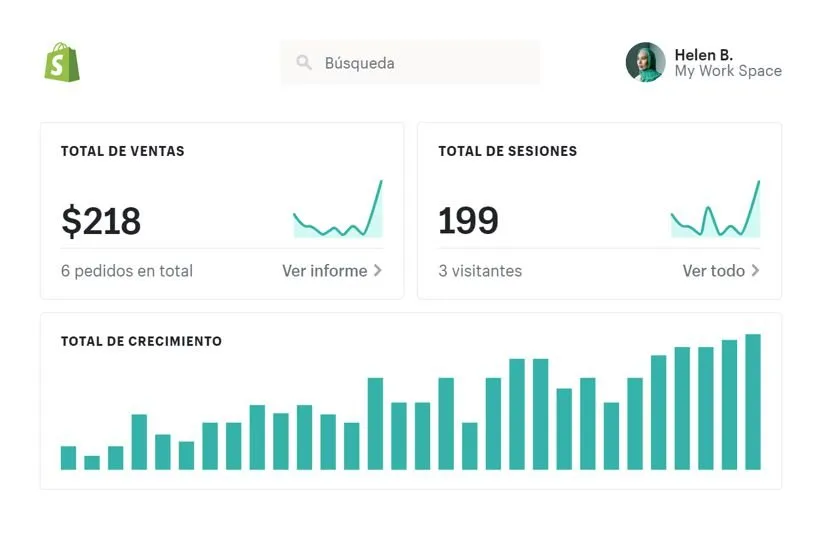
Task: Click the 6 pedidos en total text
Action: (x=127, y=270)
